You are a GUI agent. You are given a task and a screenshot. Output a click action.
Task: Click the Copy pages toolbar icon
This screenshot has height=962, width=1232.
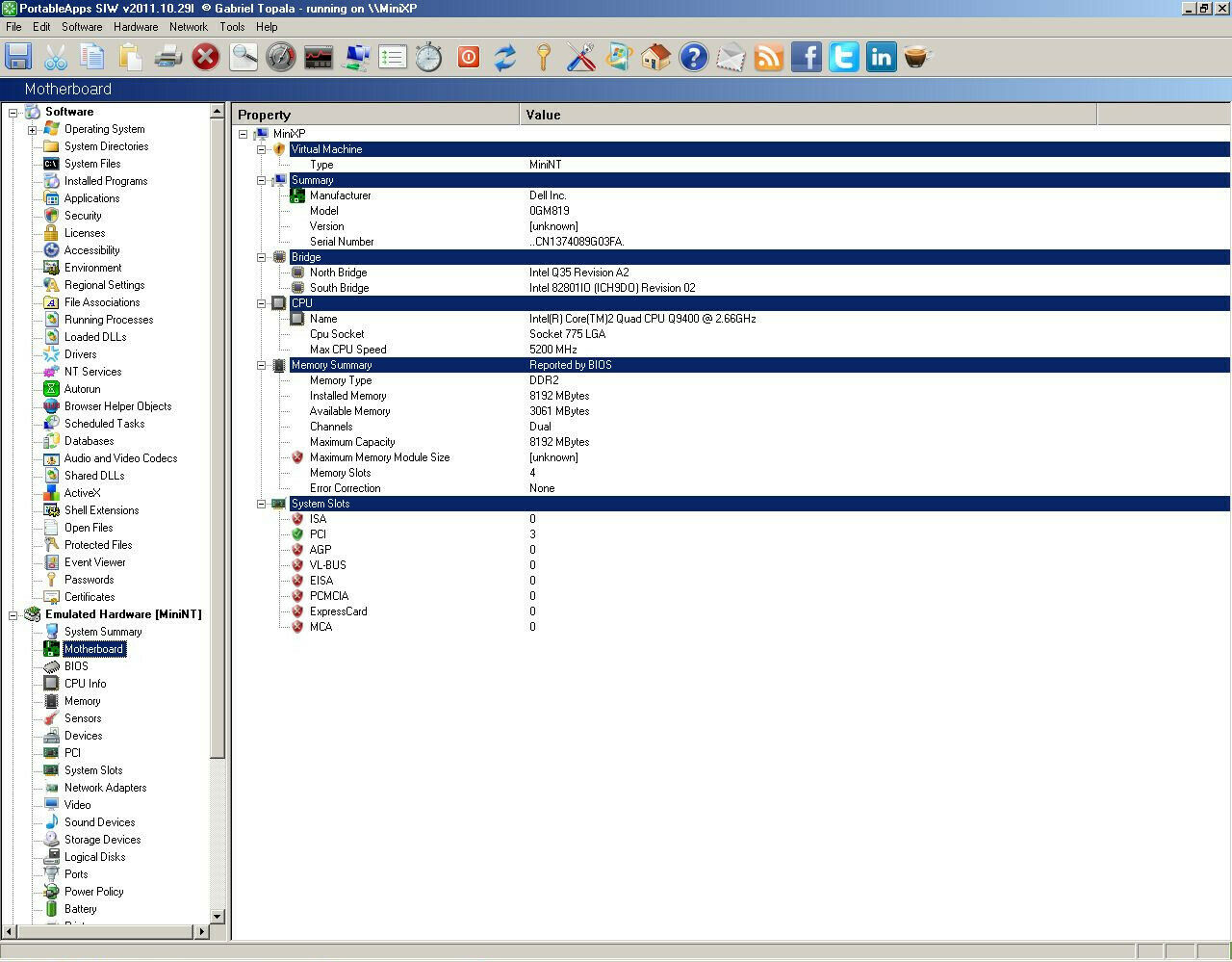(93, 57)
